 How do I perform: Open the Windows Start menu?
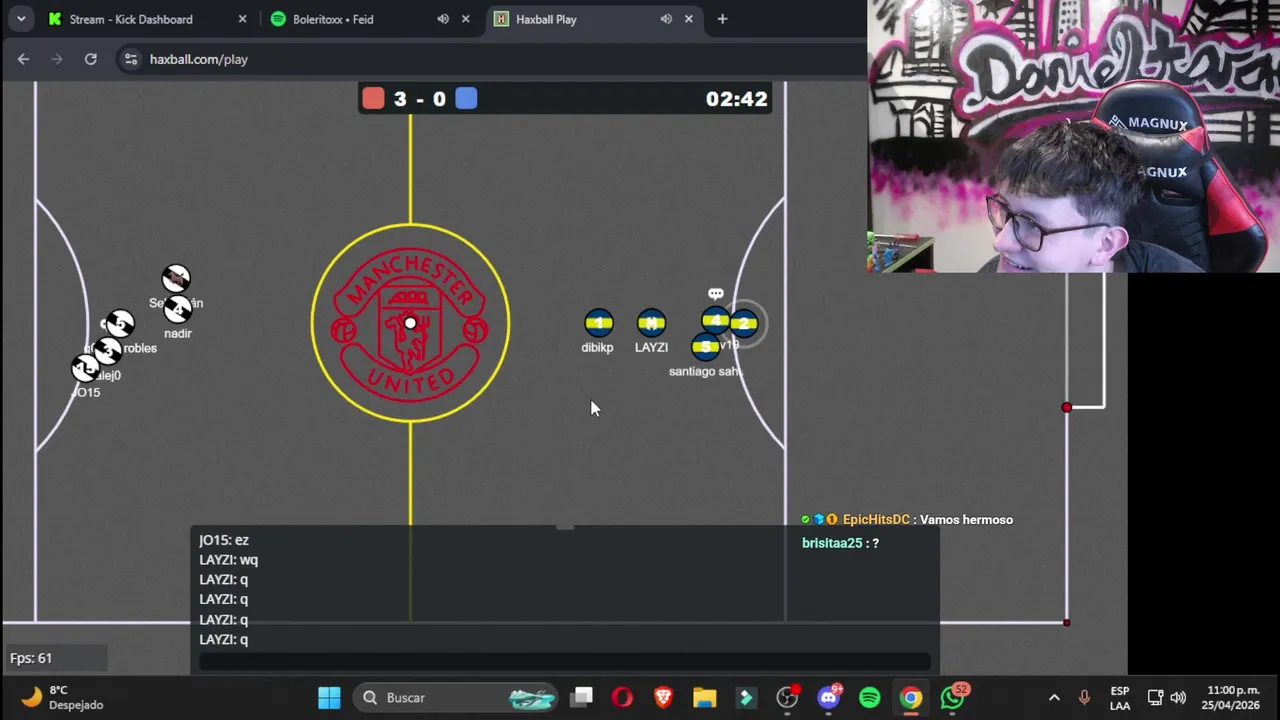(329, 697)
